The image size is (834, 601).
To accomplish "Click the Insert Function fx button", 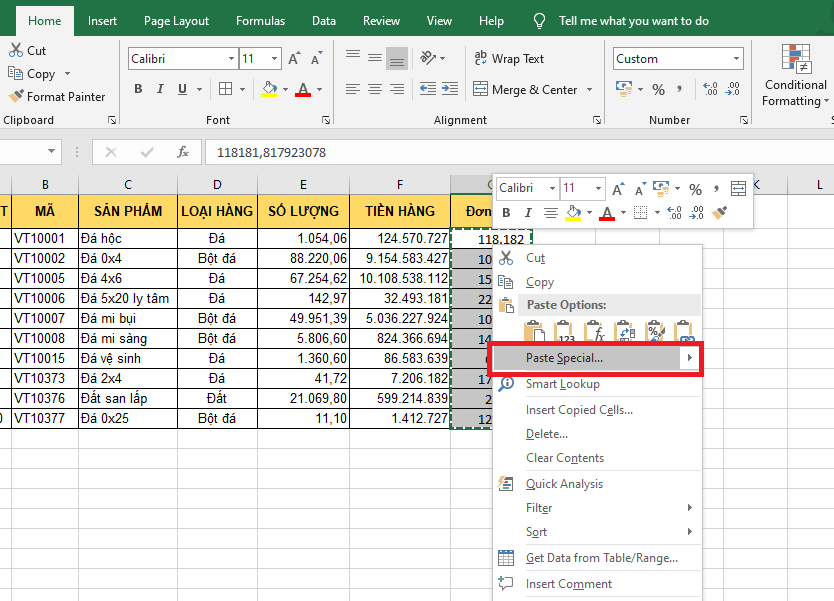I will (x=183, y=152).
